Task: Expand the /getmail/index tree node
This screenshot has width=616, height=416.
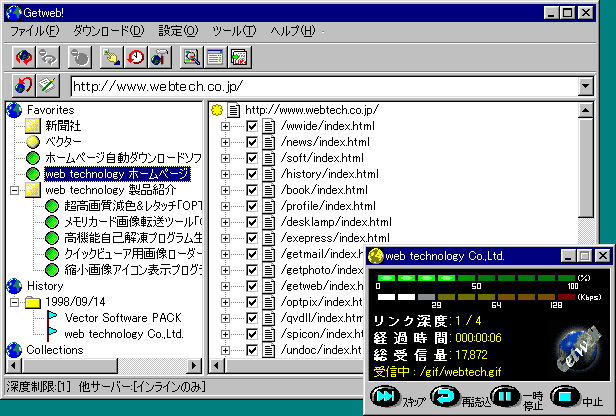Action: (226, 255)
